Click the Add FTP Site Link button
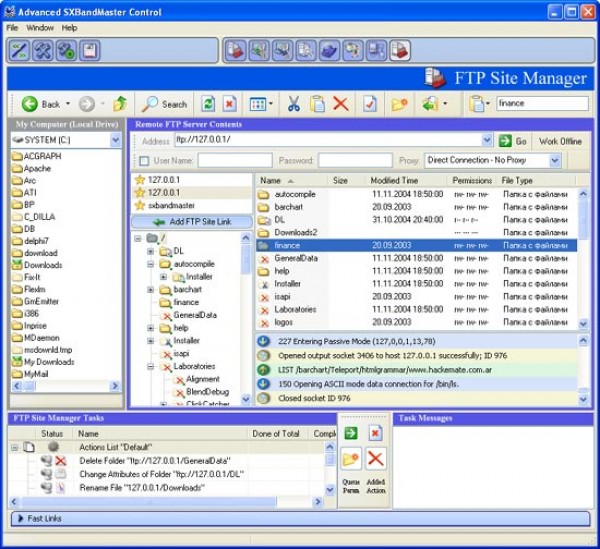Screen dimensions: 600x549 click(192, 221)
